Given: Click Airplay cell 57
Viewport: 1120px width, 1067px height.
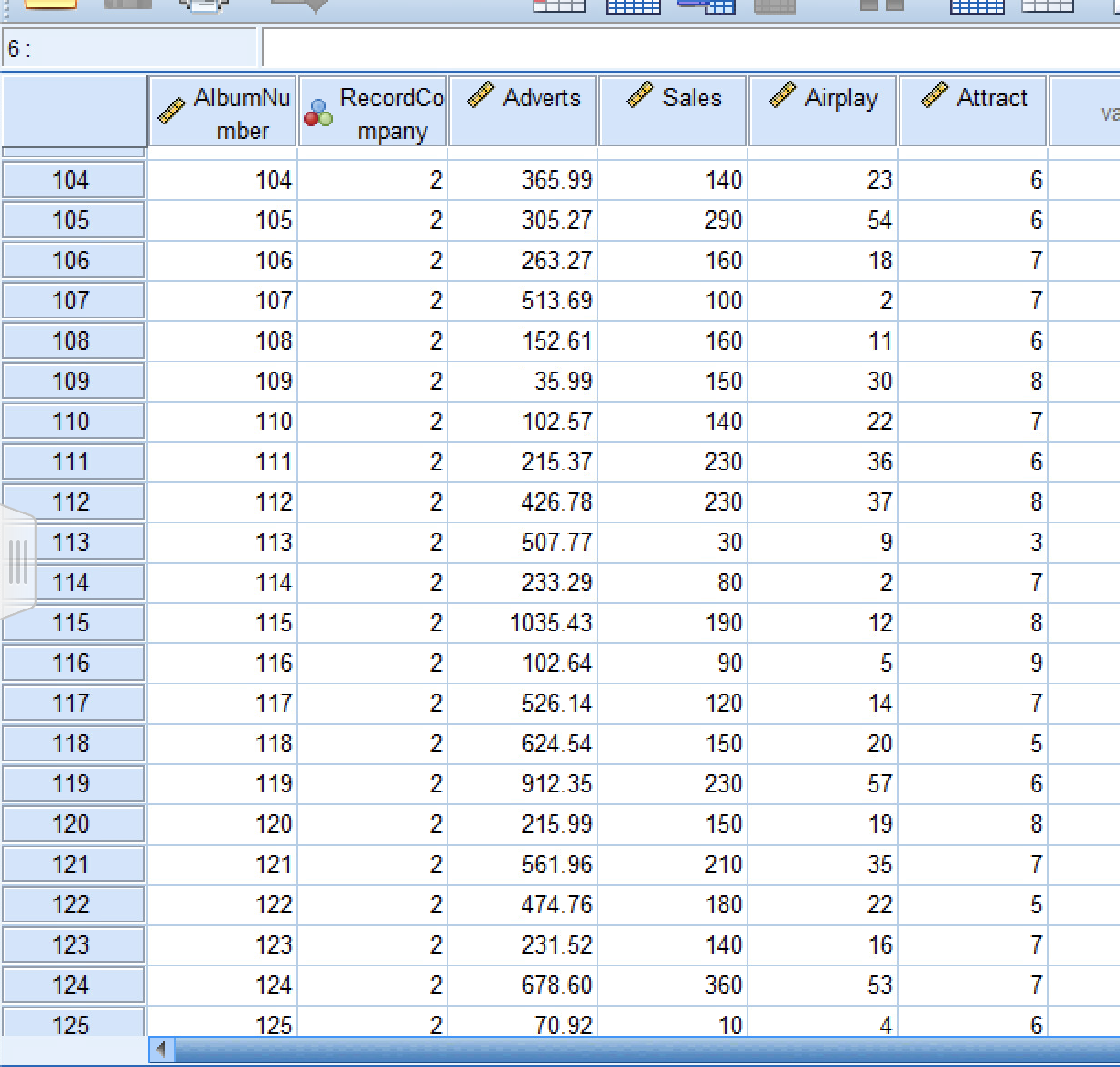Looking at the screenshot, I should [x=823, y=783].
